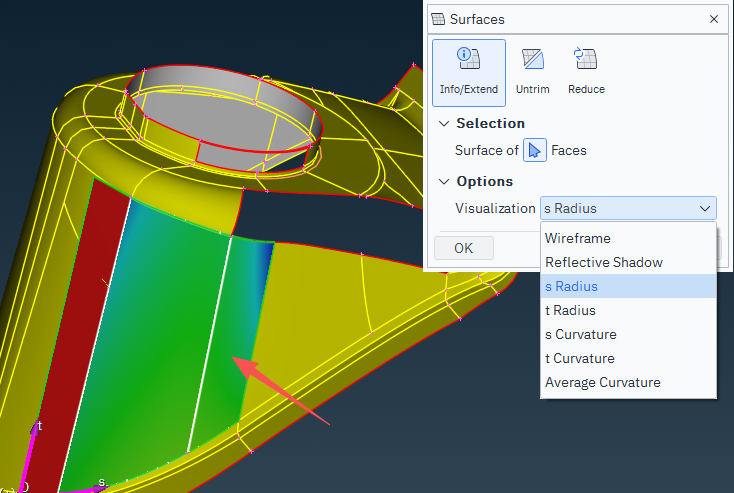Collapse the Options section
Screen dimensions: 734x493
coord(444,181)
